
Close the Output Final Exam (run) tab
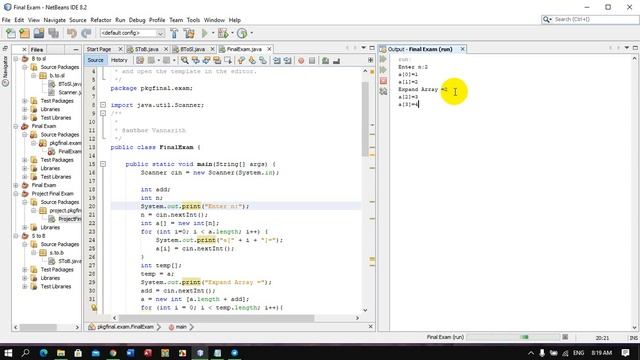point(462,49)
